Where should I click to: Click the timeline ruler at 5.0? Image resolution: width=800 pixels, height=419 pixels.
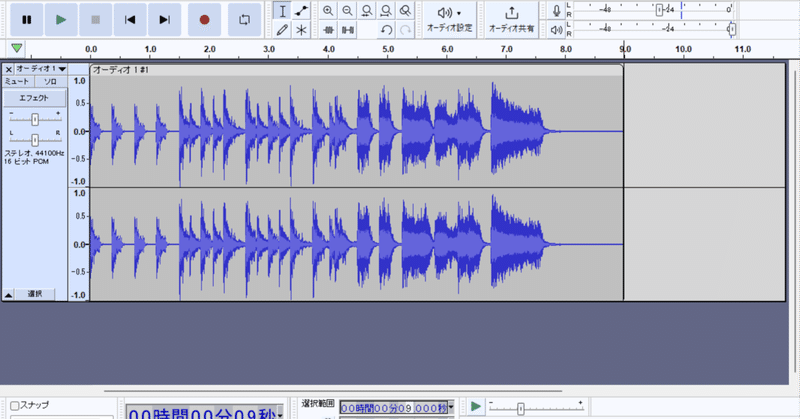coord(388,50)
